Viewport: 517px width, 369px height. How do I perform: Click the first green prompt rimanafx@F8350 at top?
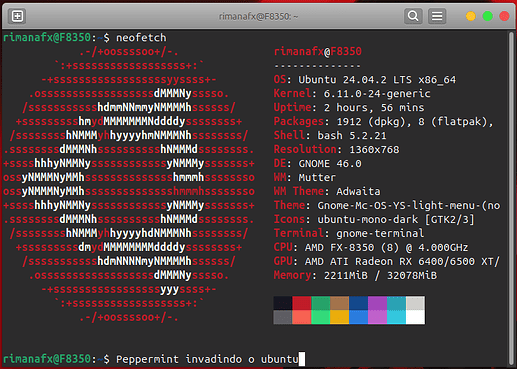click(47, 38)
